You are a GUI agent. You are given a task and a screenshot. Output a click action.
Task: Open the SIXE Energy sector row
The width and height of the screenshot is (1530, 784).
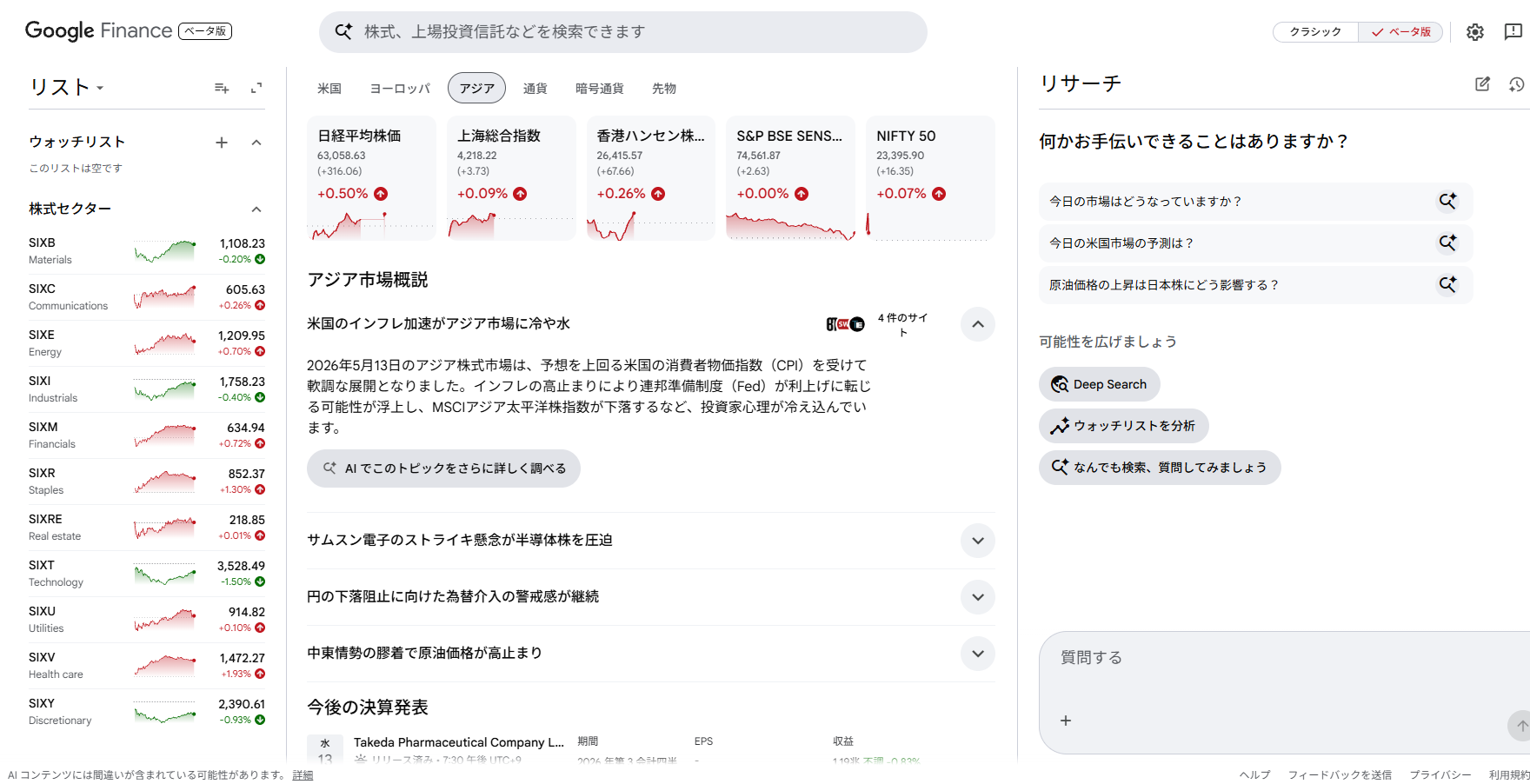pos(147,343)
